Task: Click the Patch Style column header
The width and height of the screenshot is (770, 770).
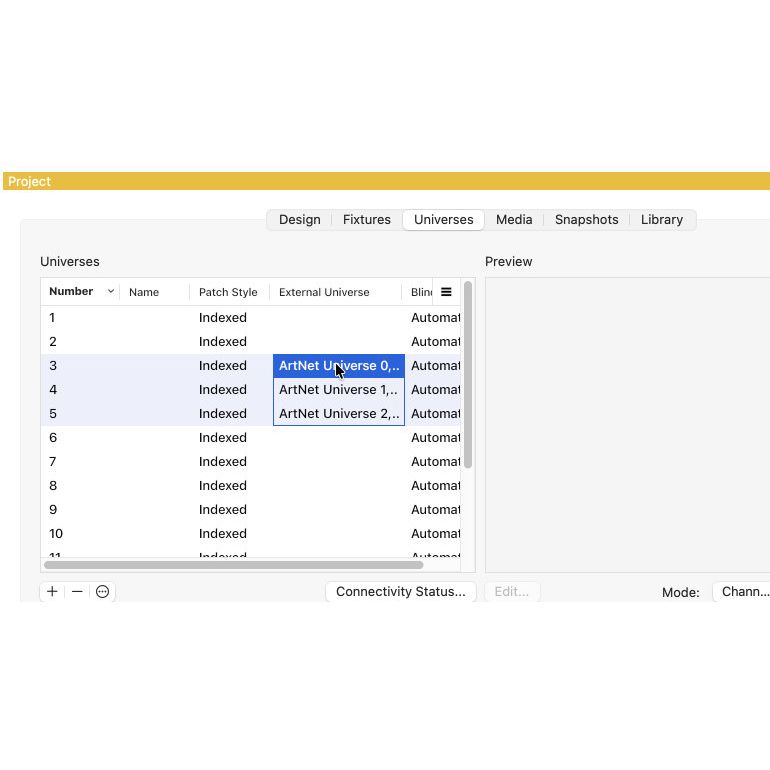Action: pos(228,293)
